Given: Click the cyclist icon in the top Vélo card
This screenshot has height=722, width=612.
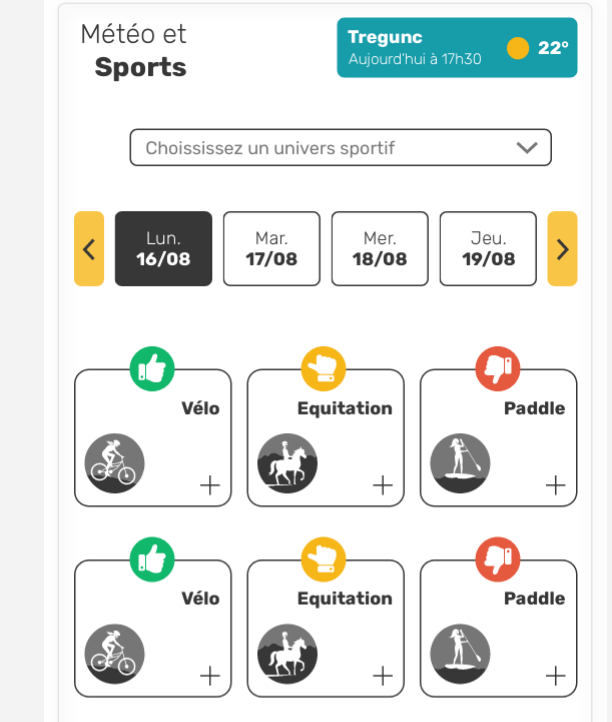Looking at the screenshot, I should point(114,463).
